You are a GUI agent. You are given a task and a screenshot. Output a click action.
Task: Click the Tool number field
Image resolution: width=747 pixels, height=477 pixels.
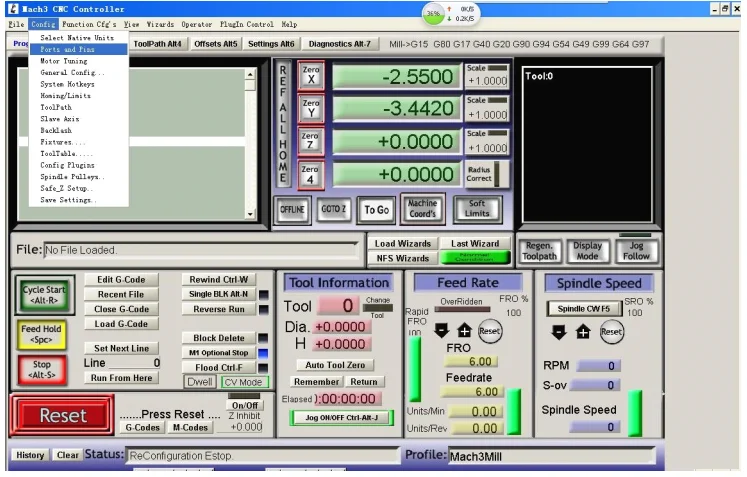click(x=338, y=305)
